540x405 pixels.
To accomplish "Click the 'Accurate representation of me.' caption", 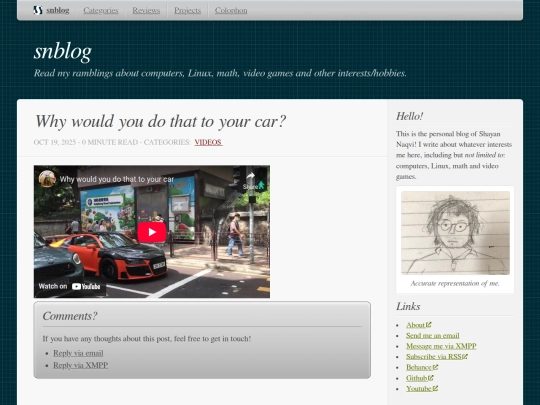I will pos(455,283).
